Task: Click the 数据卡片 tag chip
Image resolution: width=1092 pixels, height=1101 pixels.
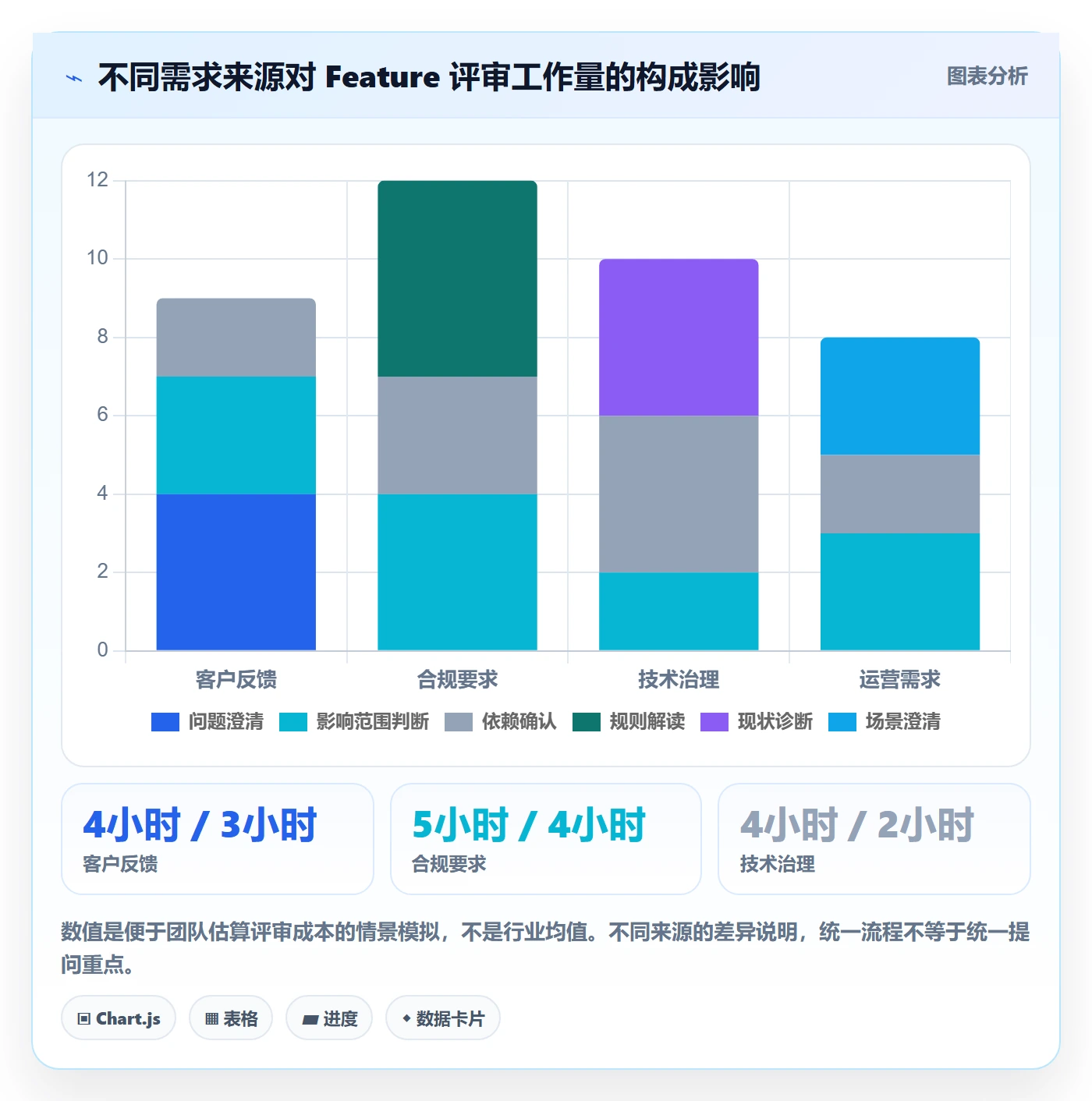Action: click(443, 1018)
